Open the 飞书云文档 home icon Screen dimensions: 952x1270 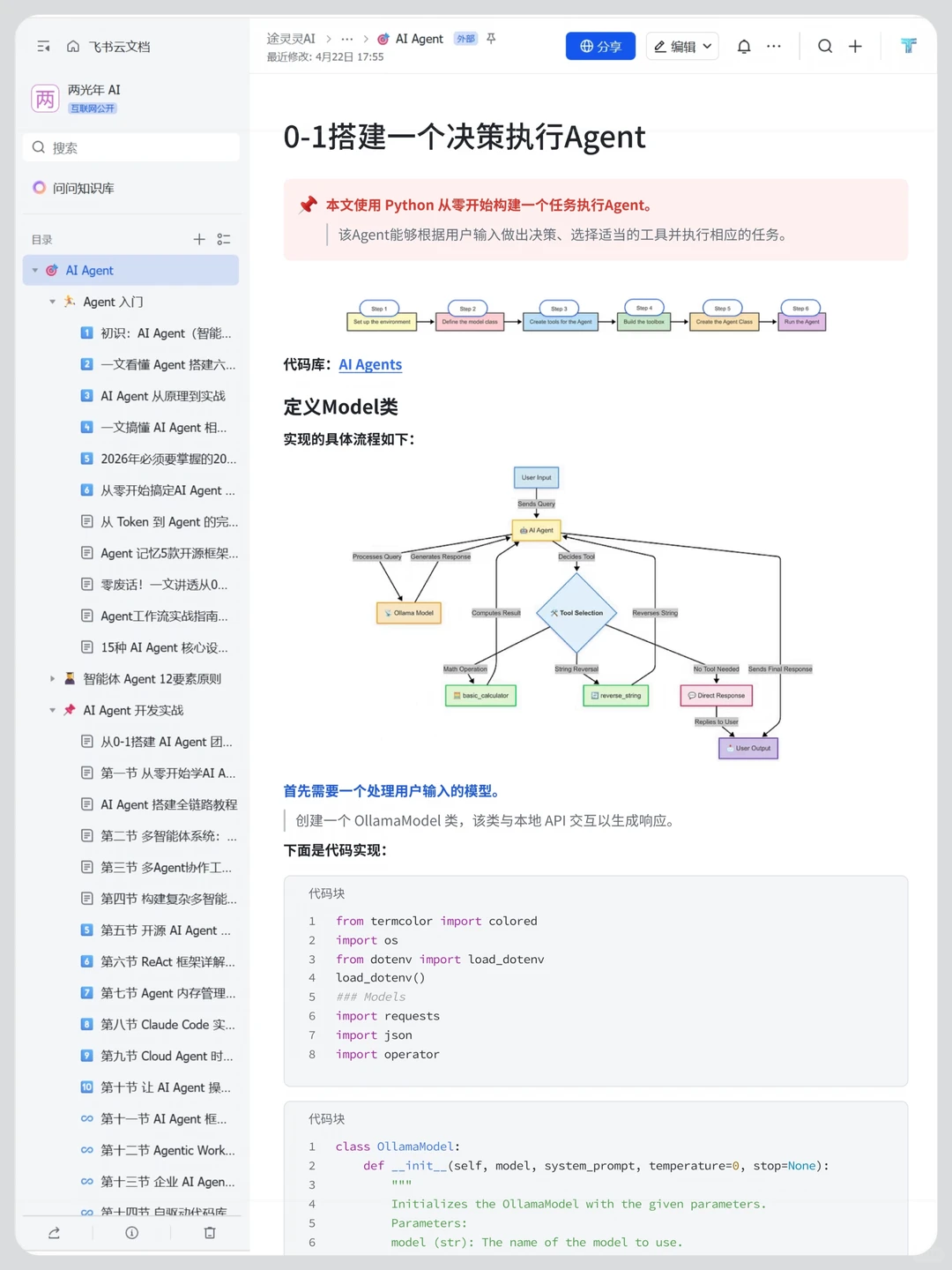(x=73, y=47)
